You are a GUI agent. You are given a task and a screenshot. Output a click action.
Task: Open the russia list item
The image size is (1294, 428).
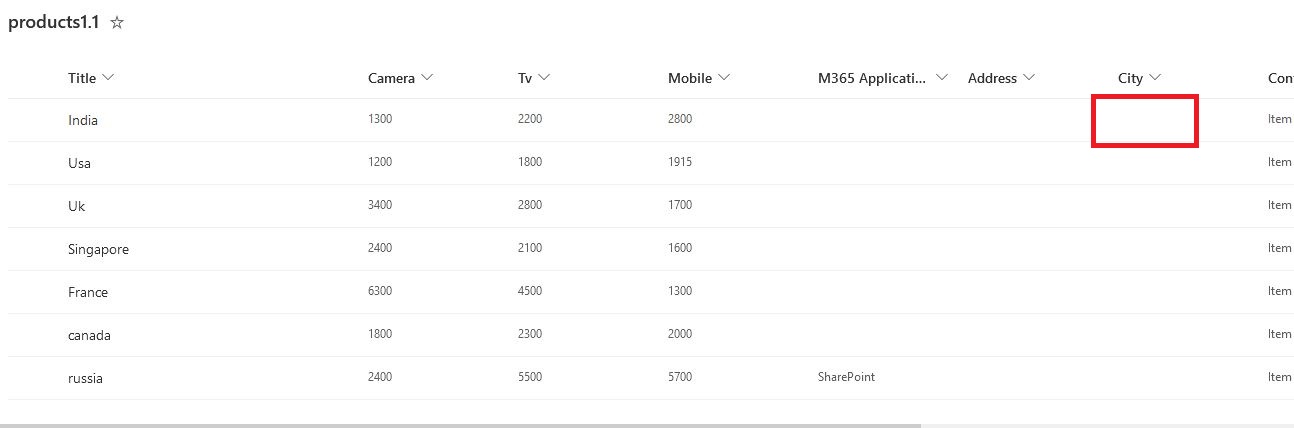(85, 378)
